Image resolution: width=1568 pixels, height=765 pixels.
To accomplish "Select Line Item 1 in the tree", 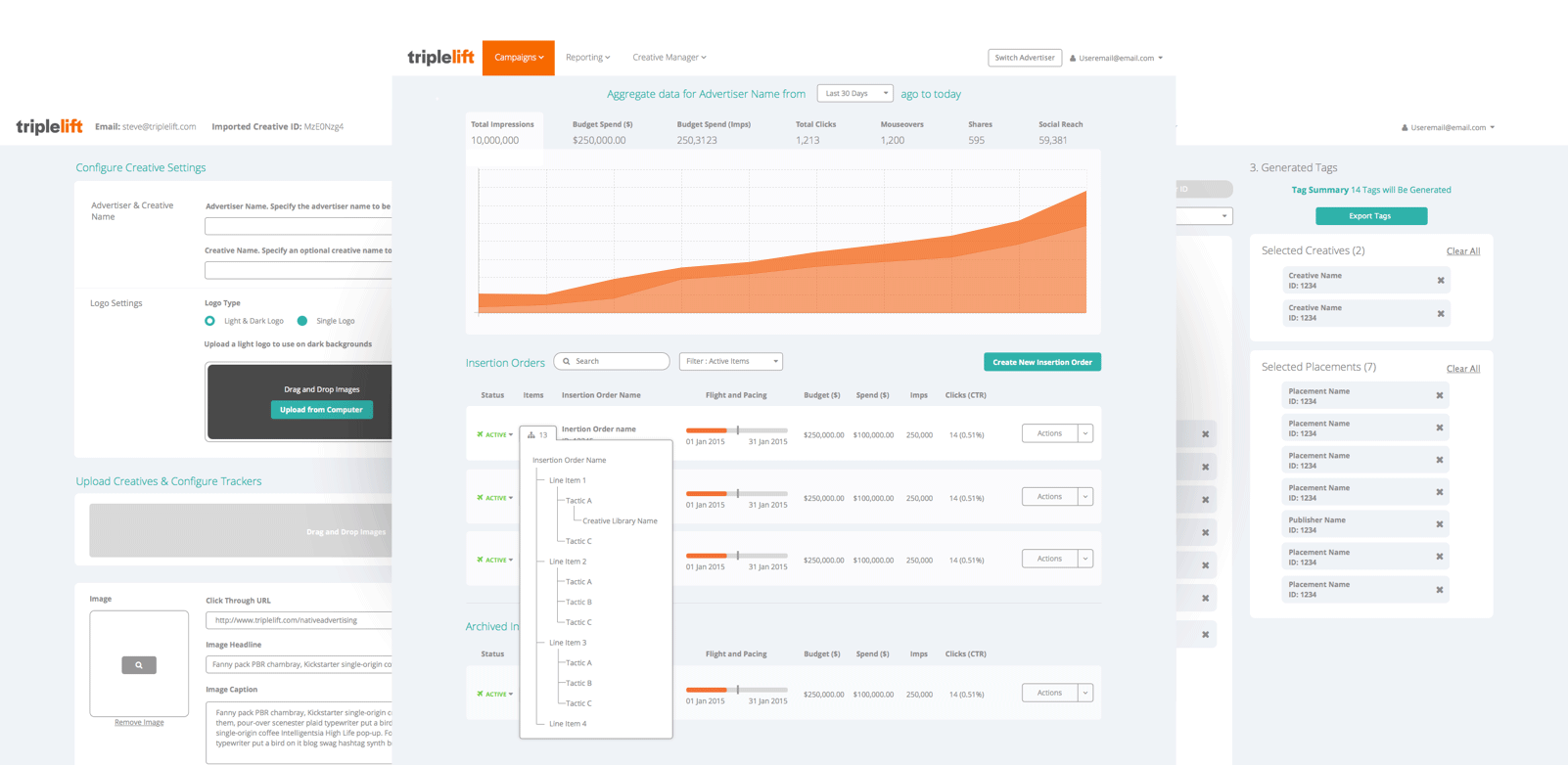I will pos(568,480).
